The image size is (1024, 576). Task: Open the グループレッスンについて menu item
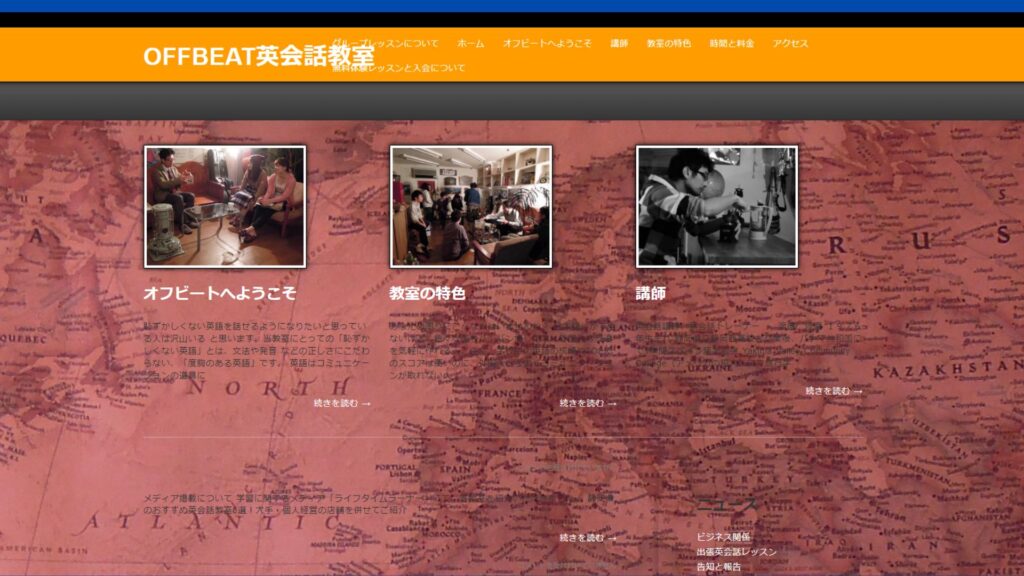pyautogui.click(x=385, y=43)
